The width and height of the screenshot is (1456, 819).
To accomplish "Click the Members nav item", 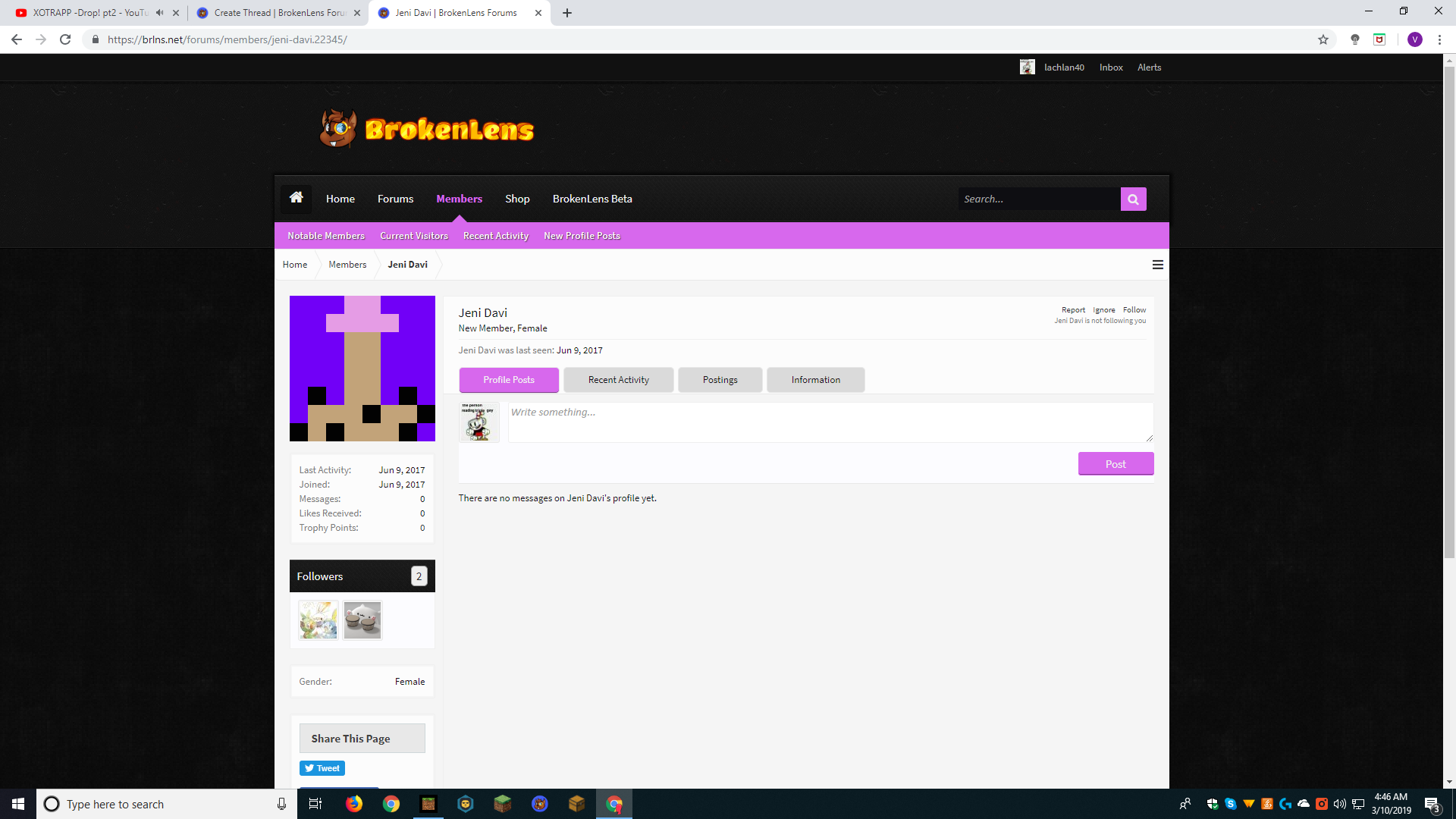I will (x=459, y=199).
